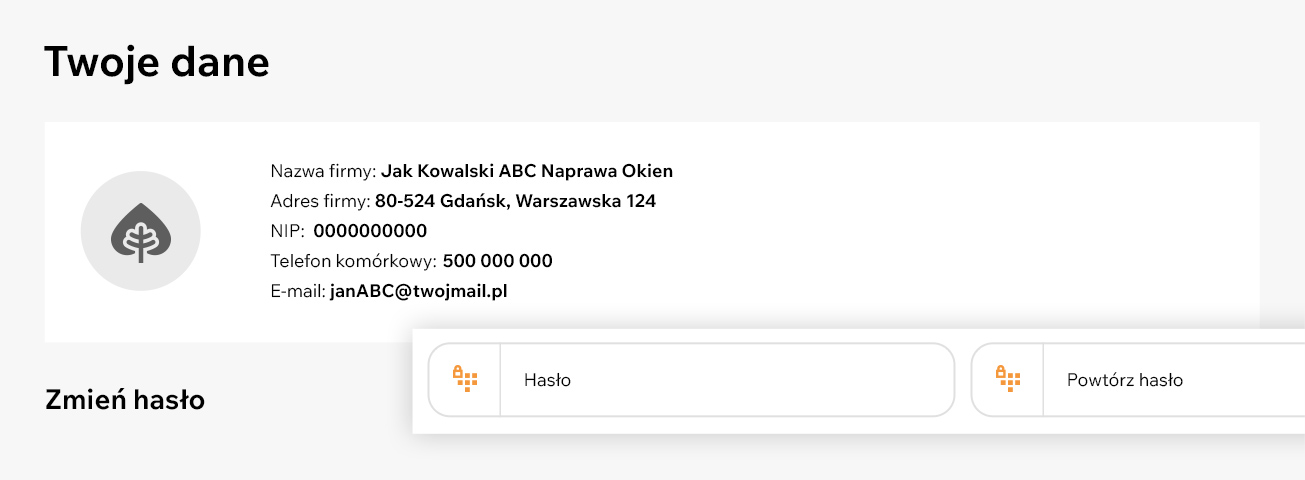Click the NIP number 0000000000
1305x480 pixels.
[x=370, y=231]
